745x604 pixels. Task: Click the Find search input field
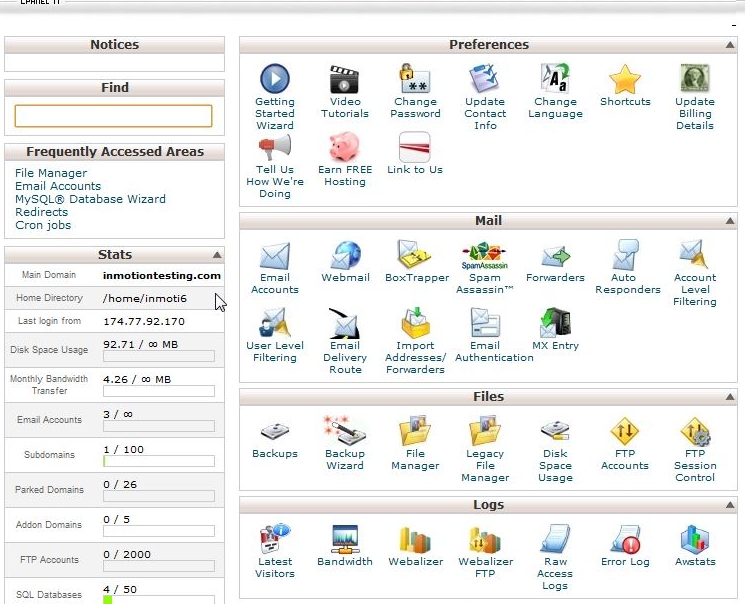point(113,116)
